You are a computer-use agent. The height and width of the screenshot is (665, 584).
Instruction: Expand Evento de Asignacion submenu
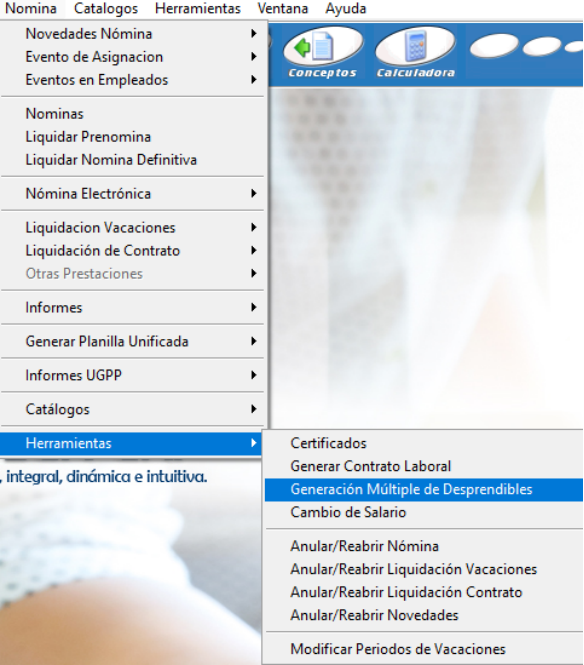point(132,57)
